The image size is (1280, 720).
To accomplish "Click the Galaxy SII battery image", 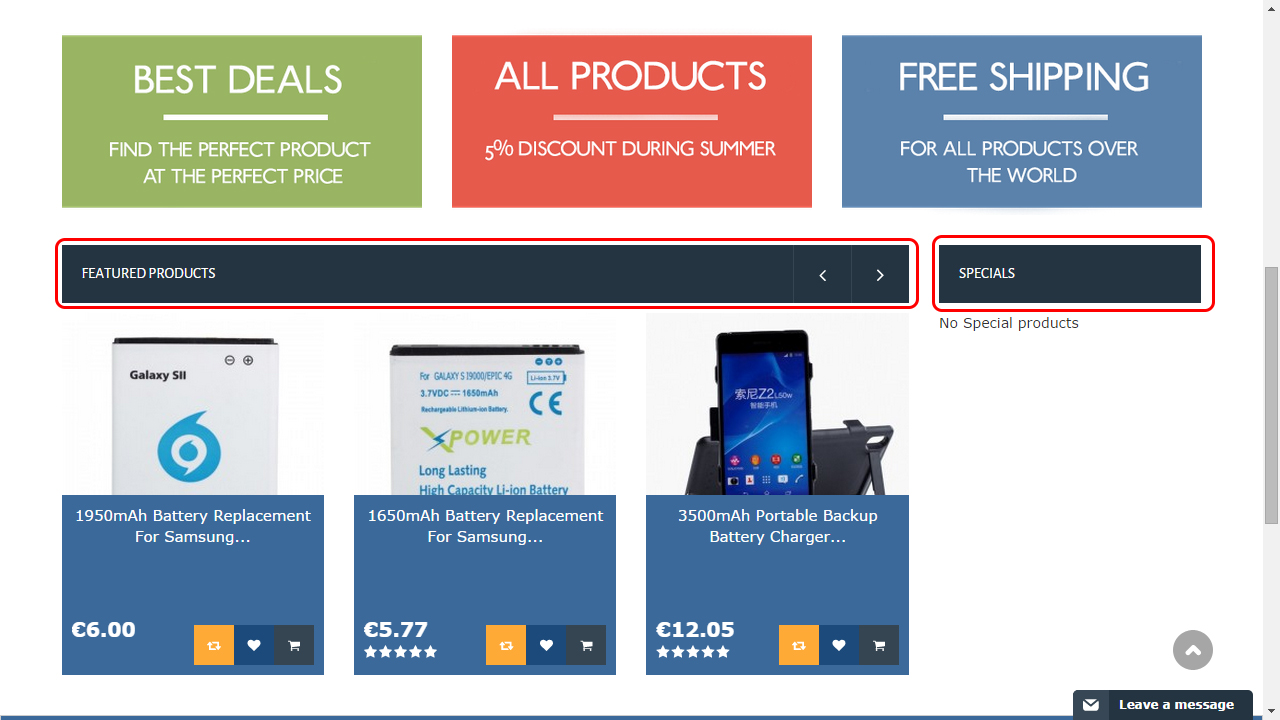I will point(193,404).
